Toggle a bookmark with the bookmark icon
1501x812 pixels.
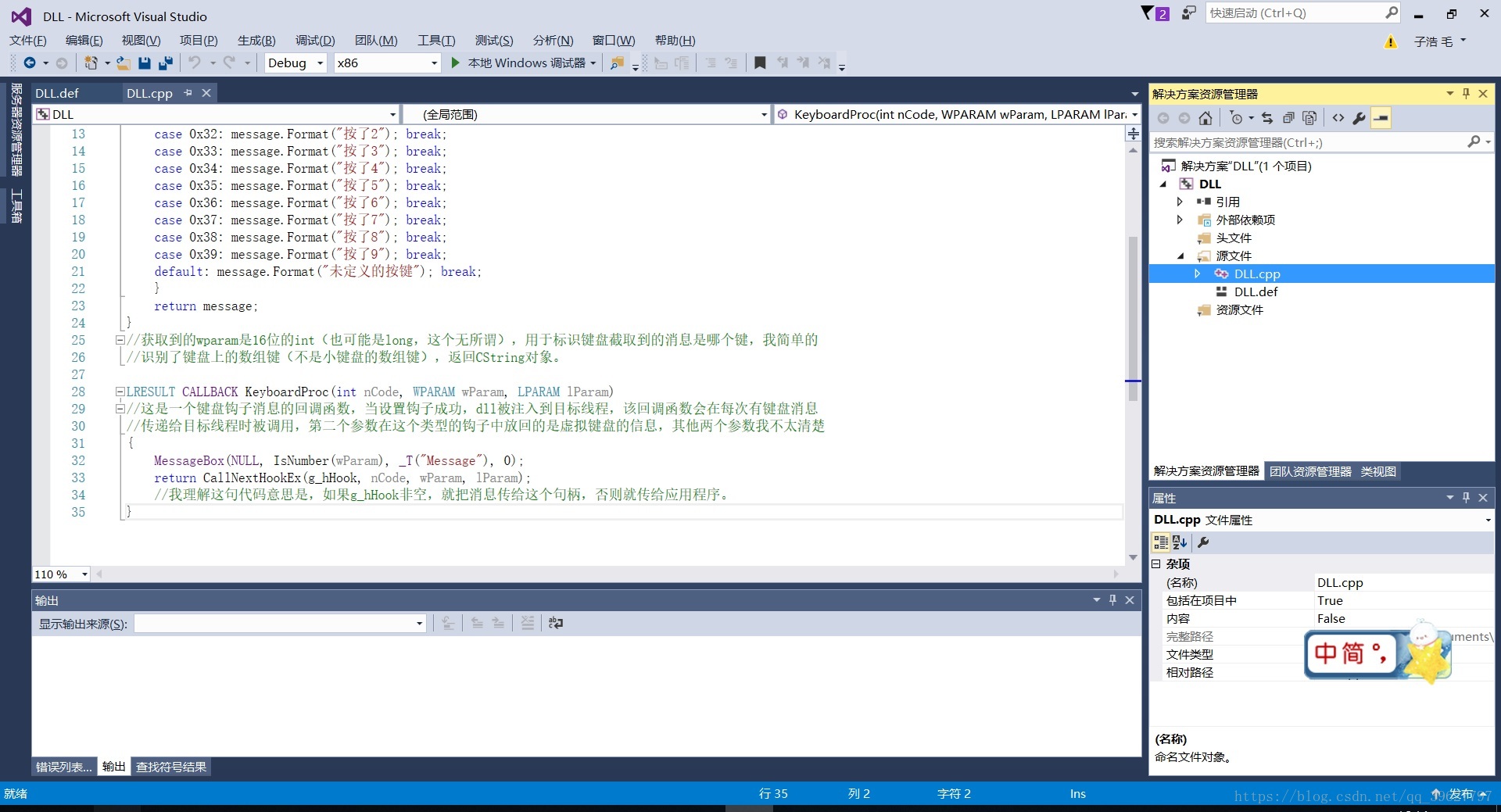pyautogui.click(x=760, y=63)
